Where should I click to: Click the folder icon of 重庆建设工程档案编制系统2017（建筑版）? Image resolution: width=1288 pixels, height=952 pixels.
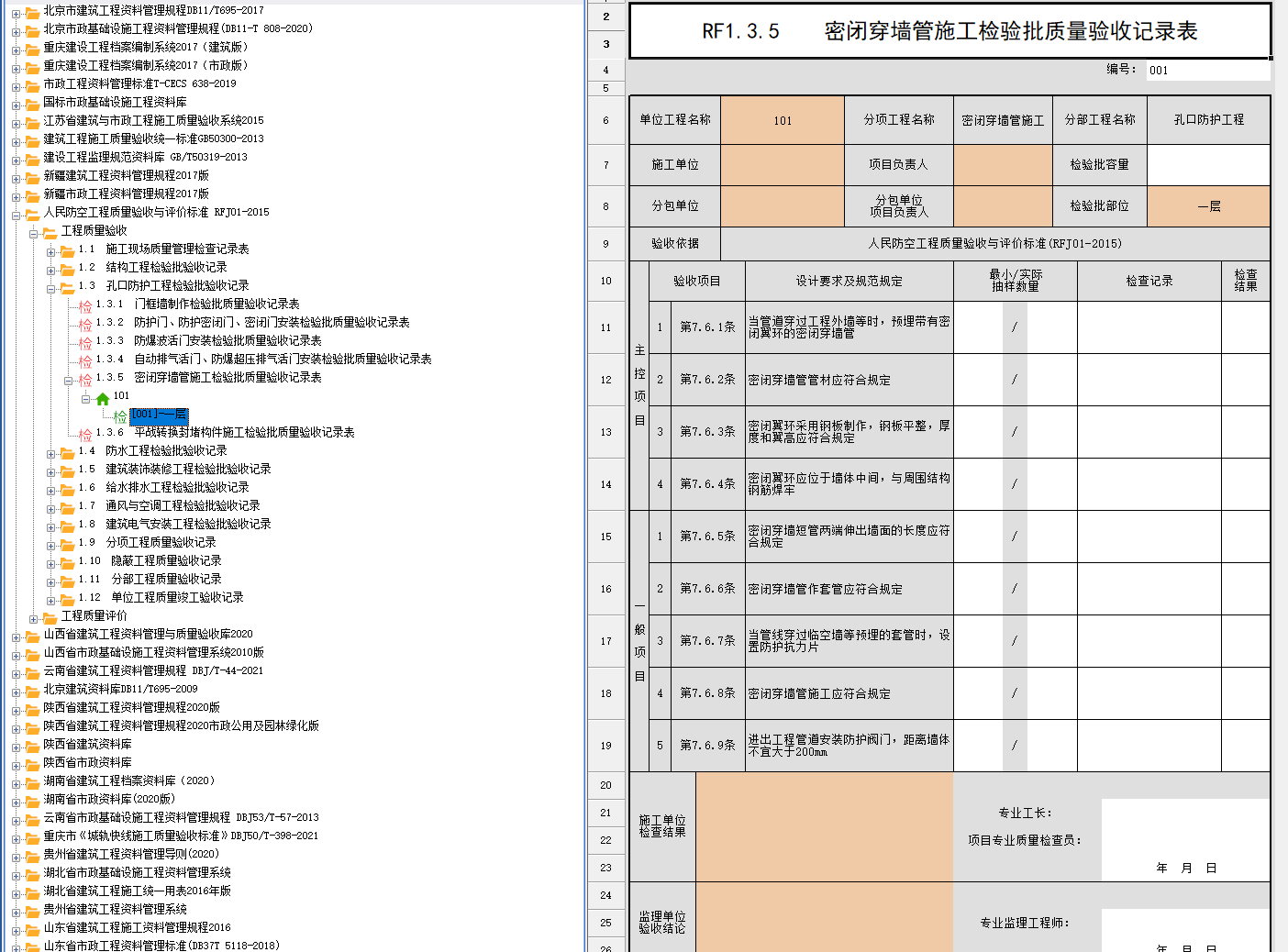pyautogui.click(x=32, y=49)
